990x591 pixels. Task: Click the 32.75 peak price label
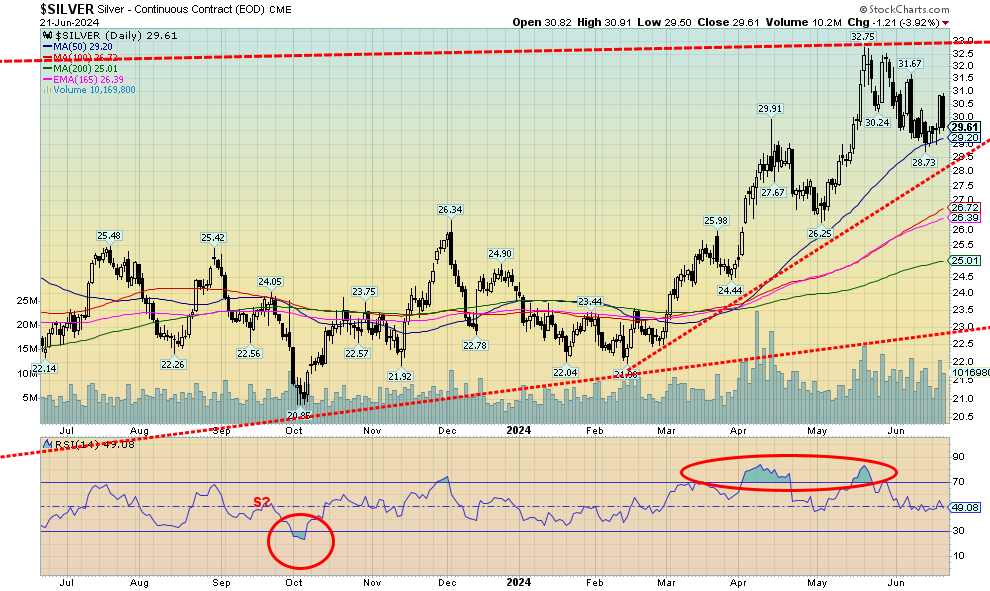click(x=863, y=37)
